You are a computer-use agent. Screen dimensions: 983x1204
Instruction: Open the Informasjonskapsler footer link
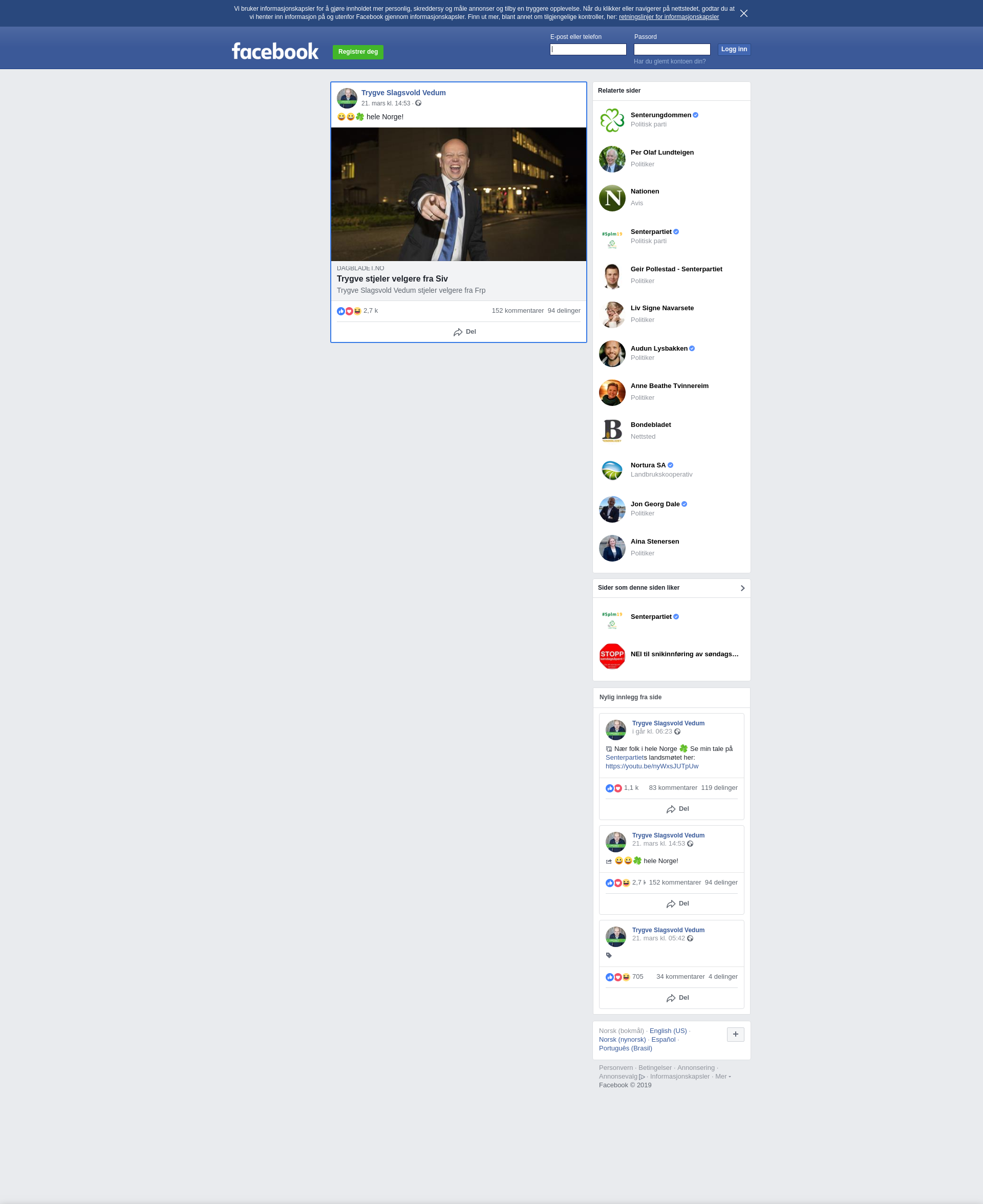click(x=679, y=1077)
